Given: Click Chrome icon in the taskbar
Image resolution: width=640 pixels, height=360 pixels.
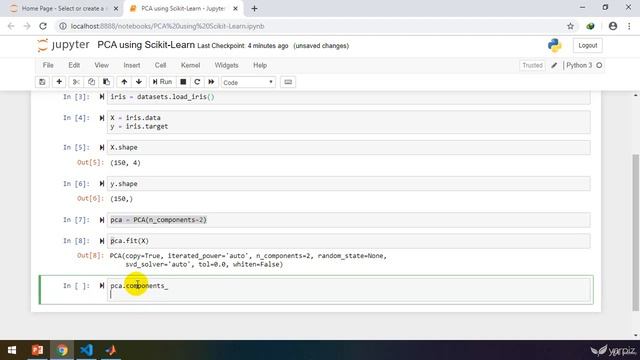Looking at the screenshot, I should 62,350.
